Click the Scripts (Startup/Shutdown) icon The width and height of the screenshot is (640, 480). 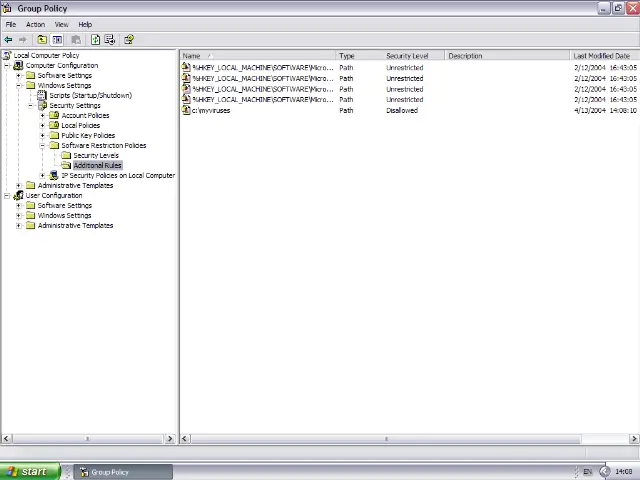[42, 95]
